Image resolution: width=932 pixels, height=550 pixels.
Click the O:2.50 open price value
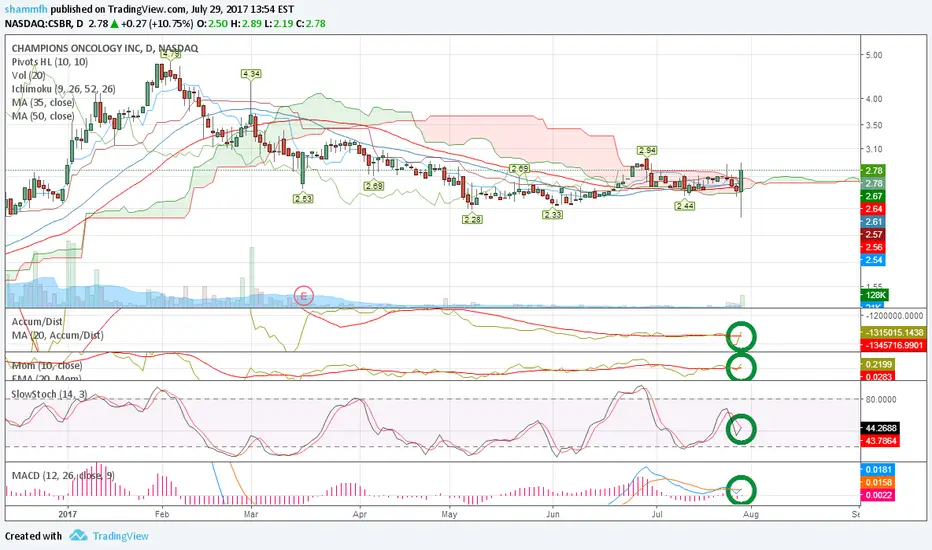click(211, 24)
